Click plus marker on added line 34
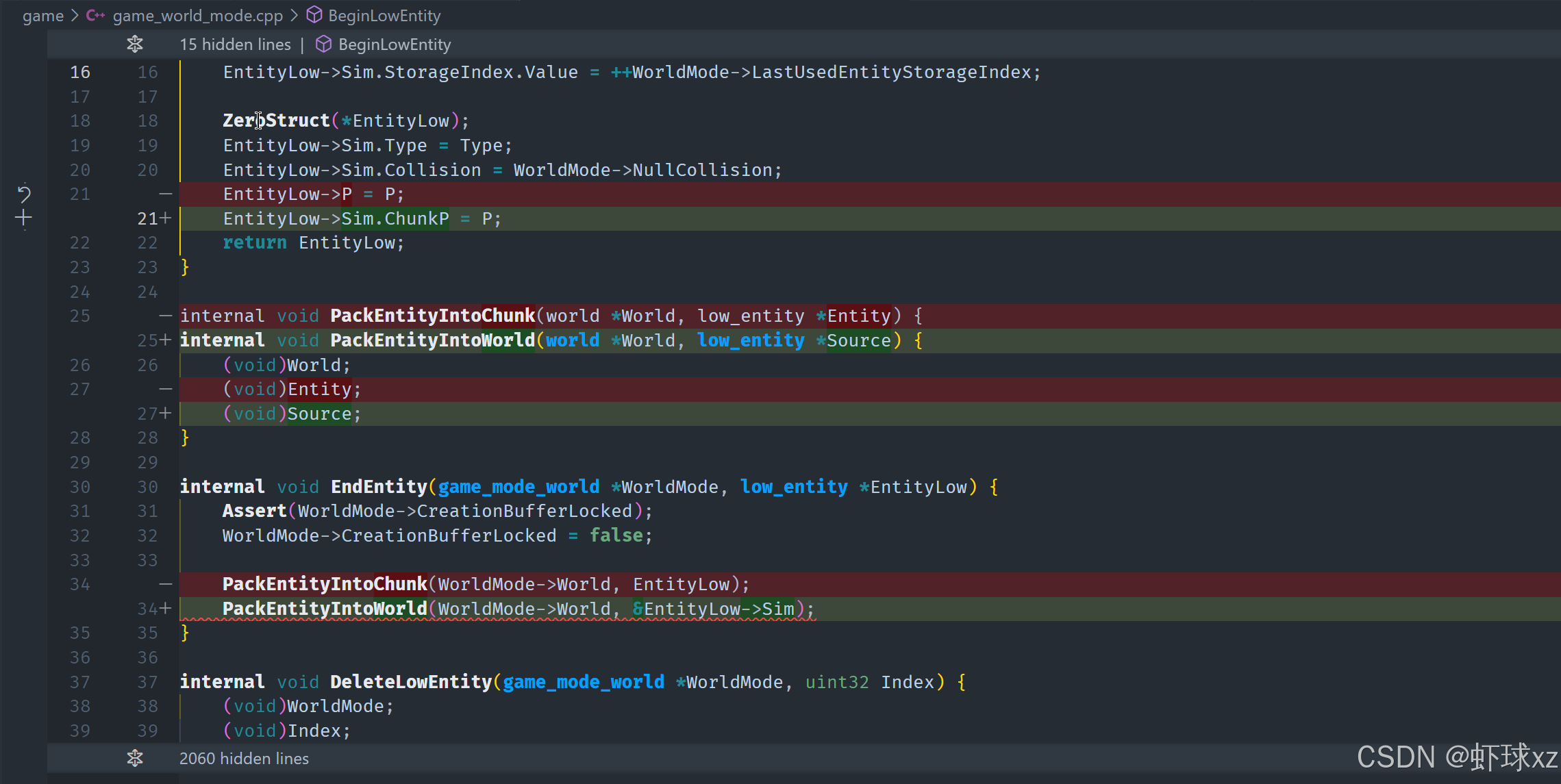 165,609
